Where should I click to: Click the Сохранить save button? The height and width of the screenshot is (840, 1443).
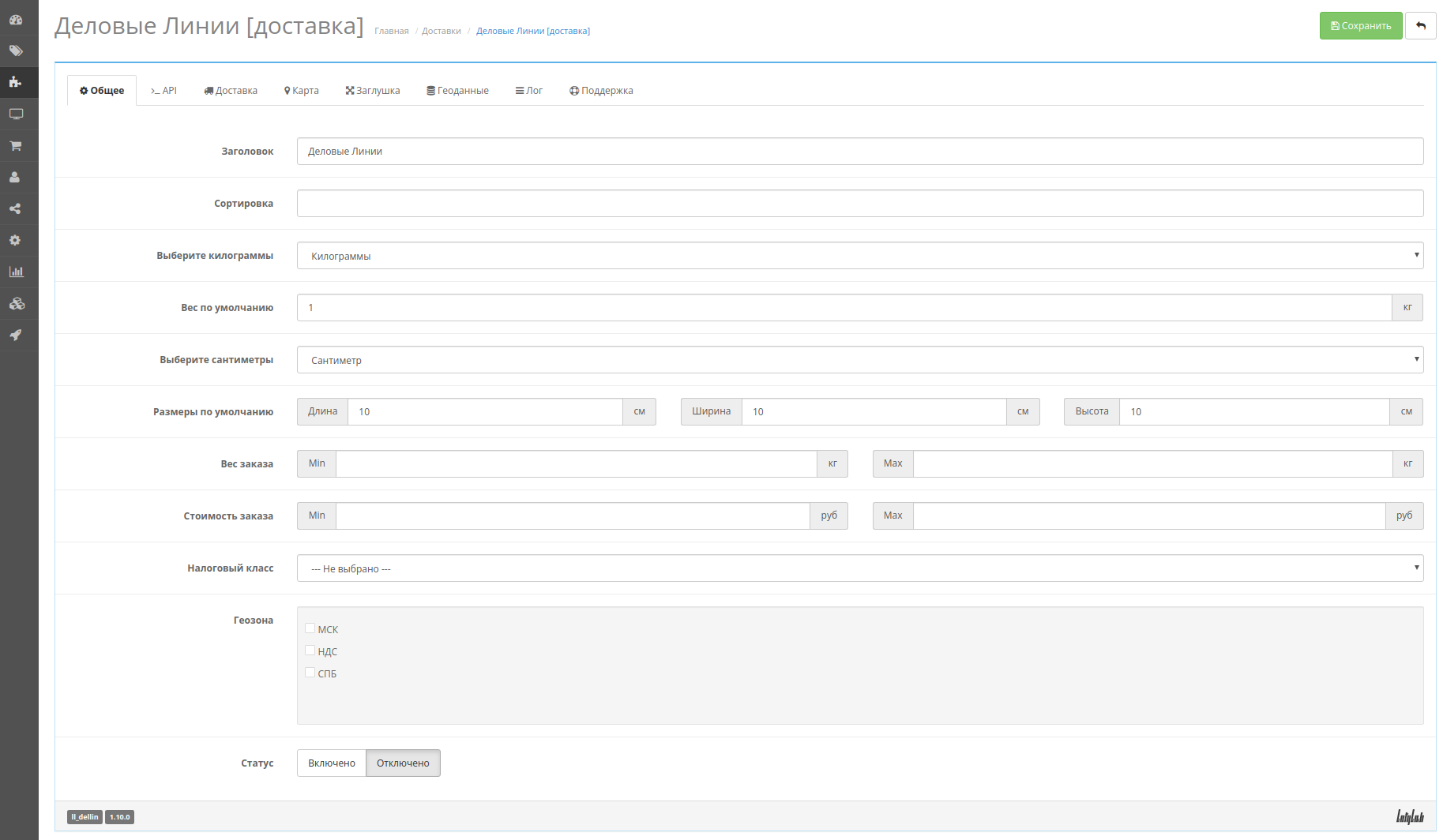(x=1361, y=25)
